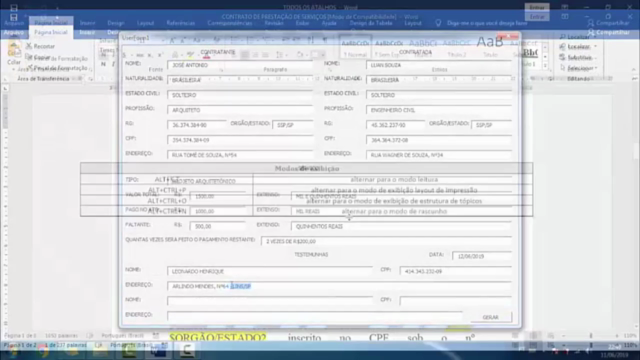Click the contratante ÓRGÃO/ESTADO field SSP/SP
This screenshot has height=360, width=640.
click(293, 125)
